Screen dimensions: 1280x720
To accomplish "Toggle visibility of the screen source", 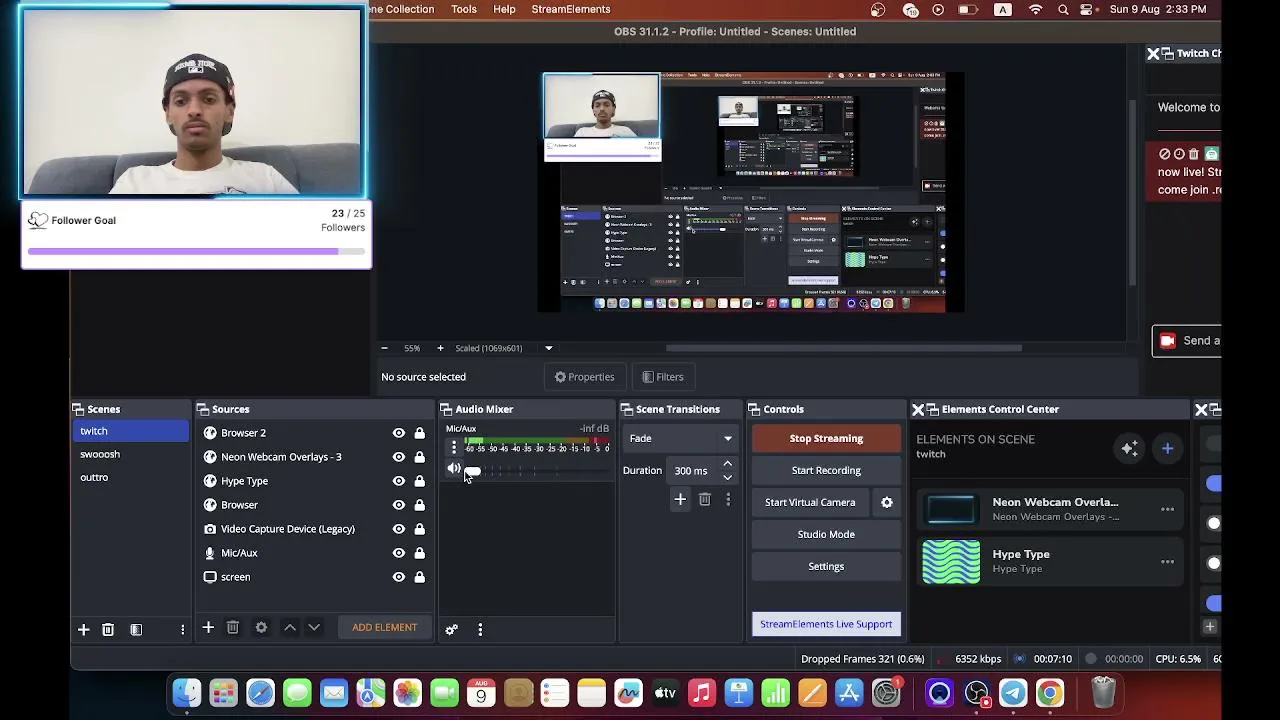I will click(x=399, y=577).
